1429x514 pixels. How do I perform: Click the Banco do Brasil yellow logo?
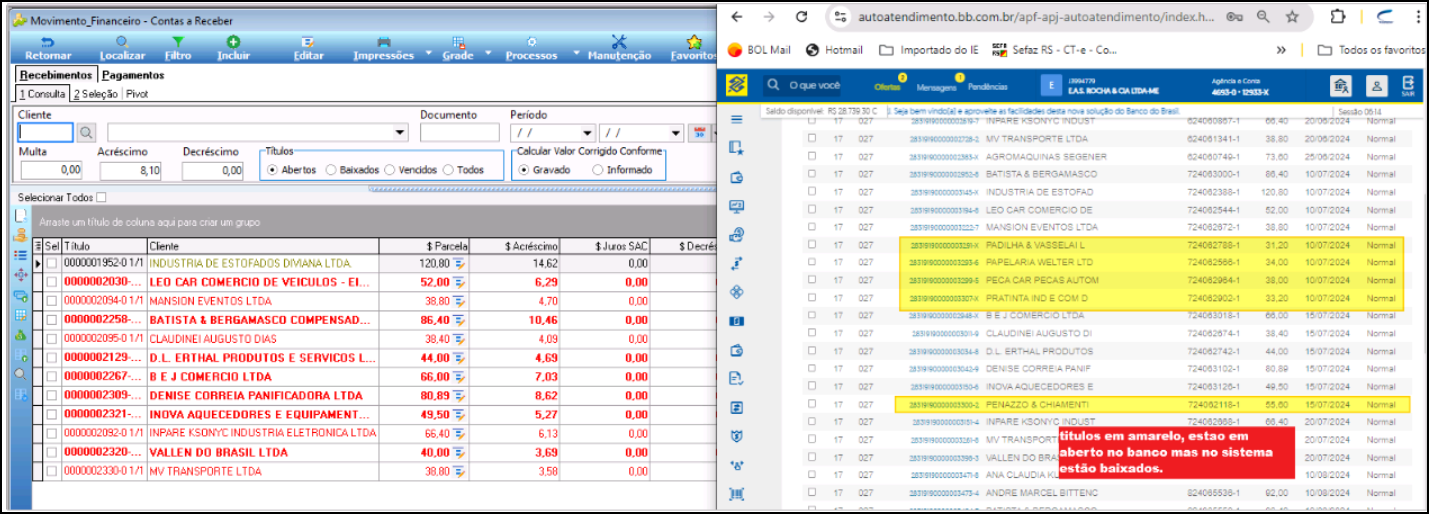pyautogui.click(x=738, y=85)
